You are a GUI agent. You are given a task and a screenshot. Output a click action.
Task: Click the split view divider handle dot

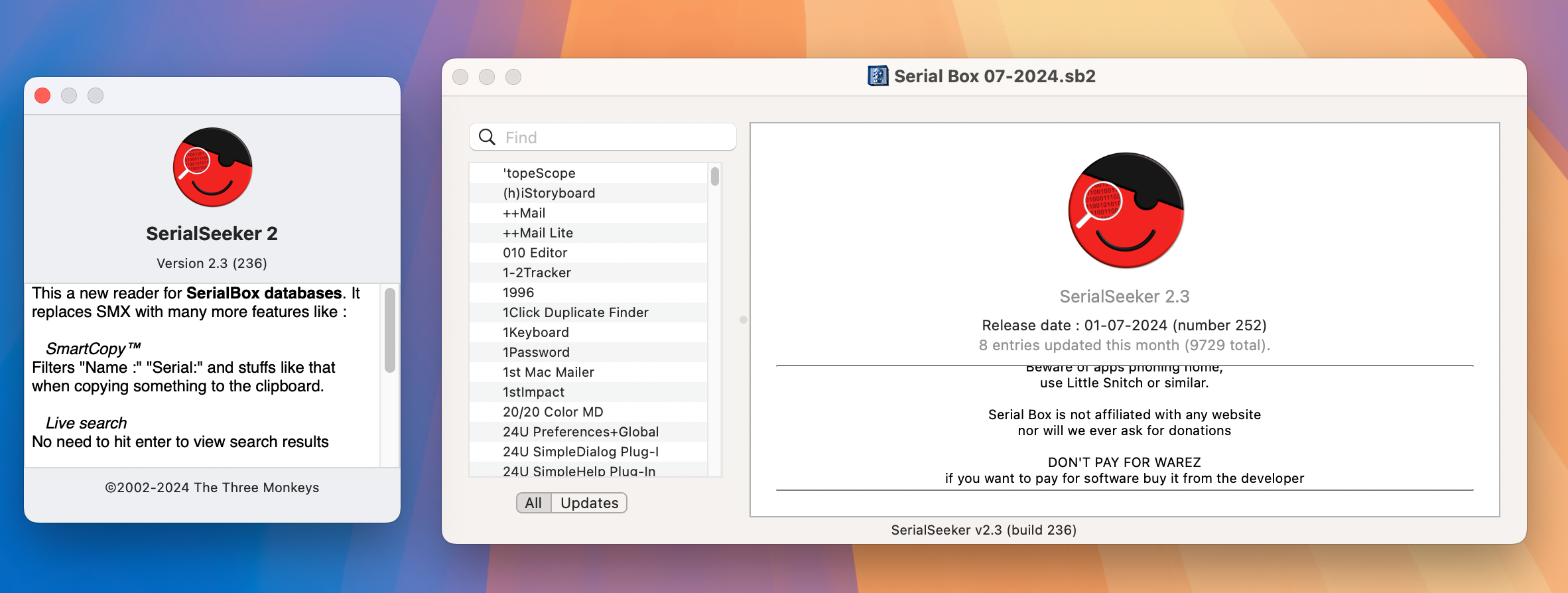pyautogui.click(x=744, y=320)
